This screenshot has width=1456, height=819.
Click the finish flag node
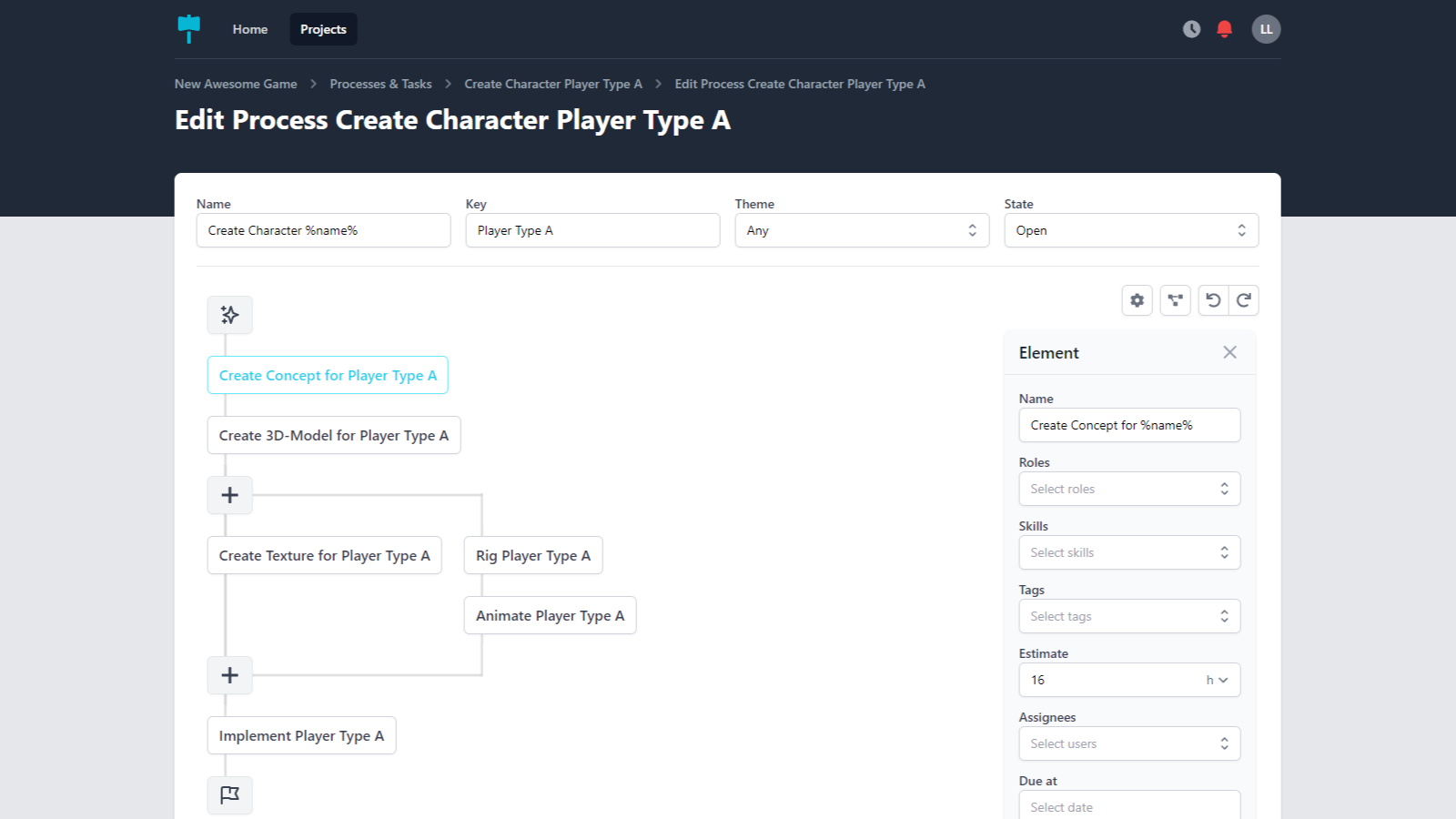[230, 795]
